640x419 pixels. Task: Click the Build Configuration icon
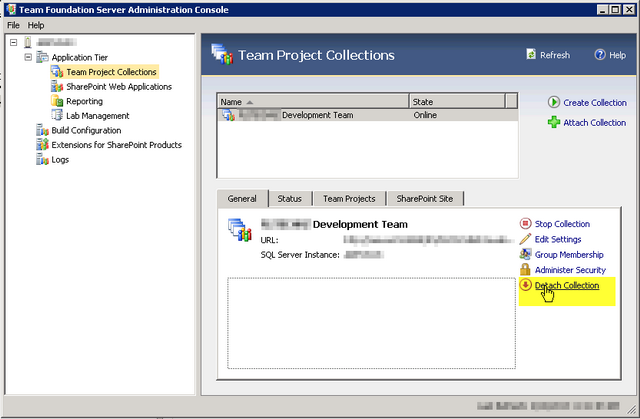[42, 130]
